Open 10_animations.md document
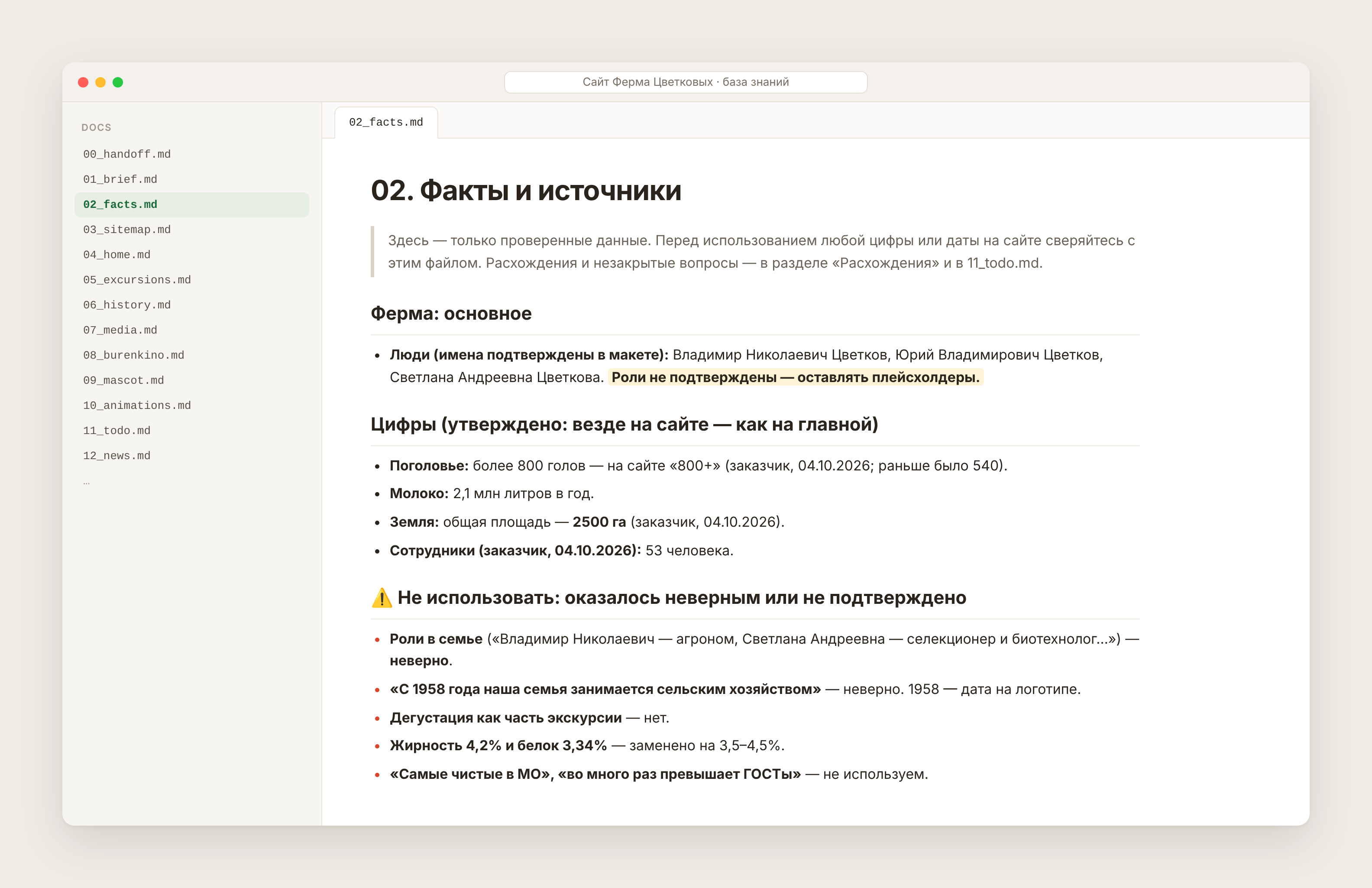This screenshot has height=888, width=1372. [191, 405]
